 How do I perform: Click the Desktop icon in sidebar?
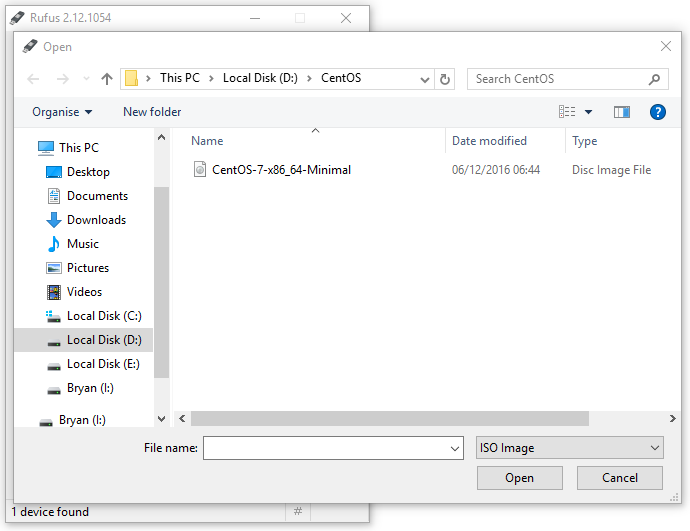point(54,172)
